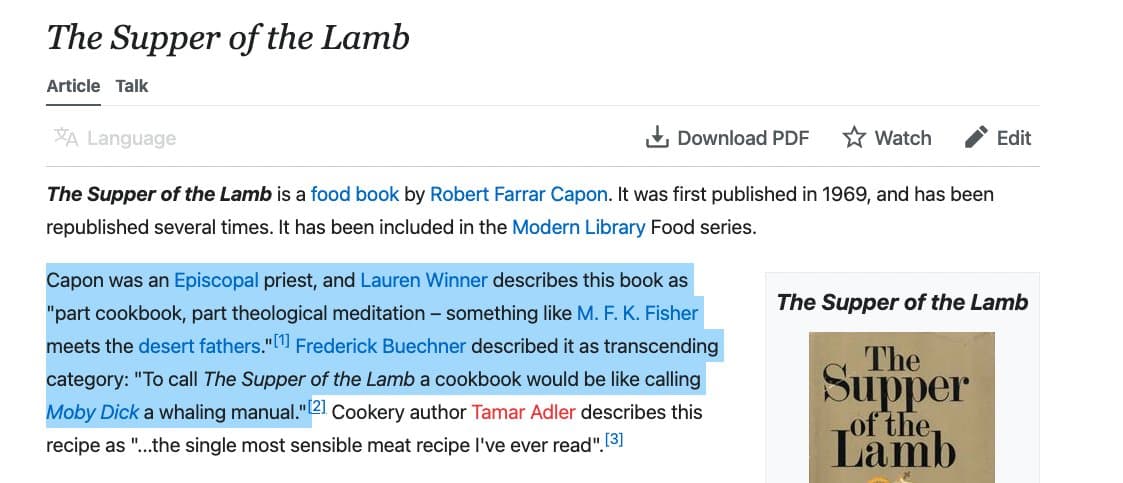Click the red Tamar Adler link
The height and width of the screenshot is (483, 1123).
522,412
